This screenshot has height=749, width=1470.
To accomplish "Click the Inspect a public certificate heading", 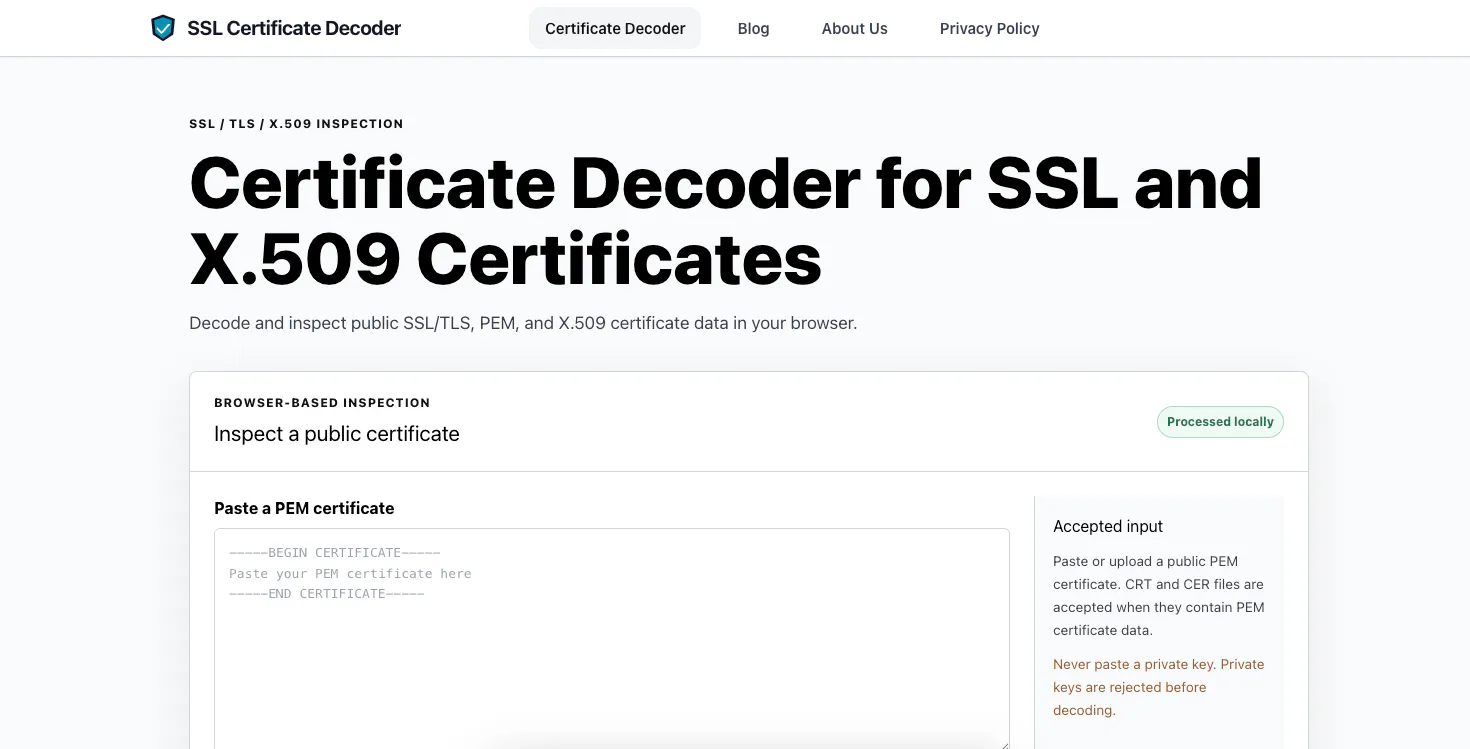I will (337, 434).
